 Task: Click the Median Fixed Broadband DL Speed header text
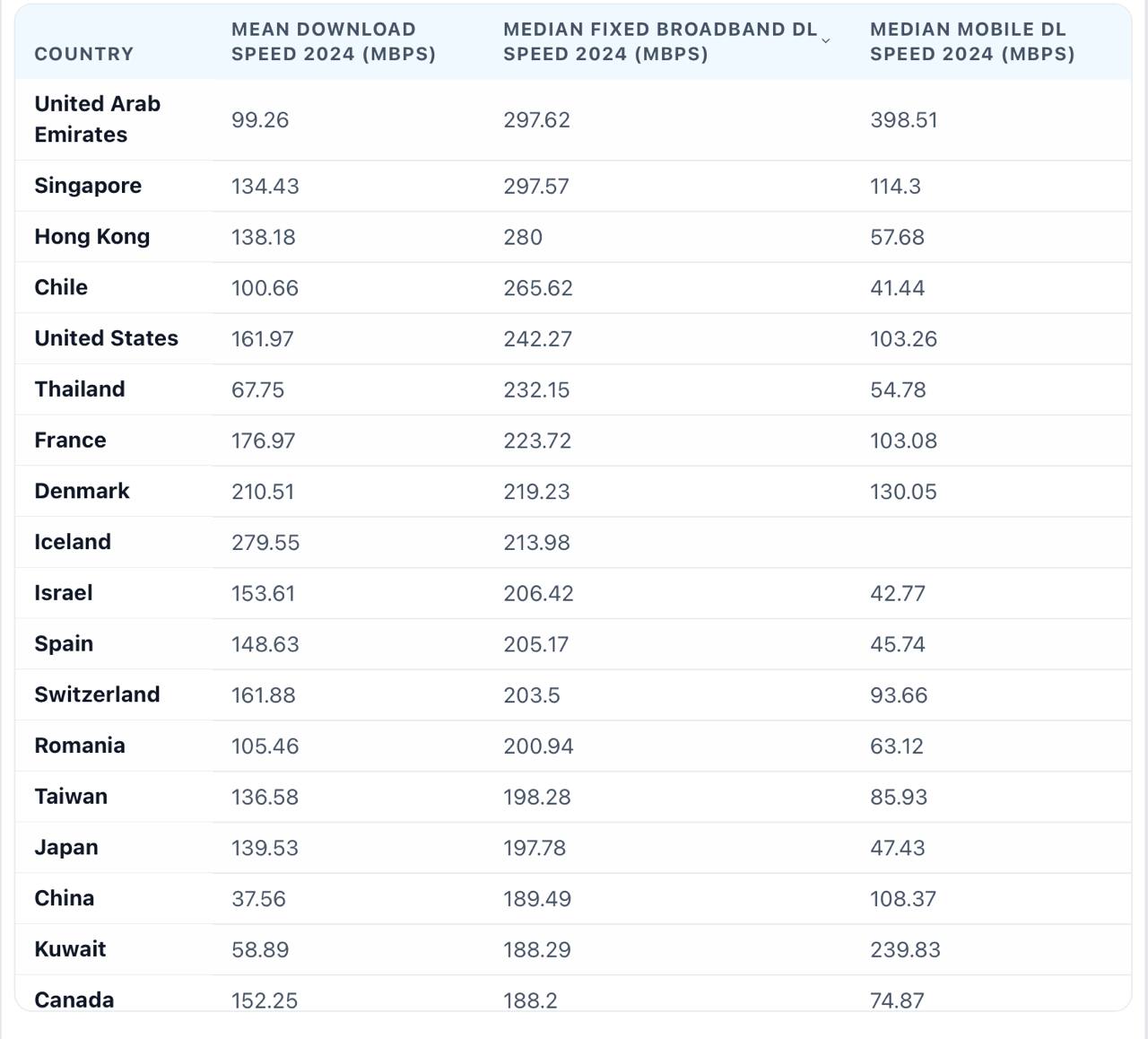click(659, 42)
